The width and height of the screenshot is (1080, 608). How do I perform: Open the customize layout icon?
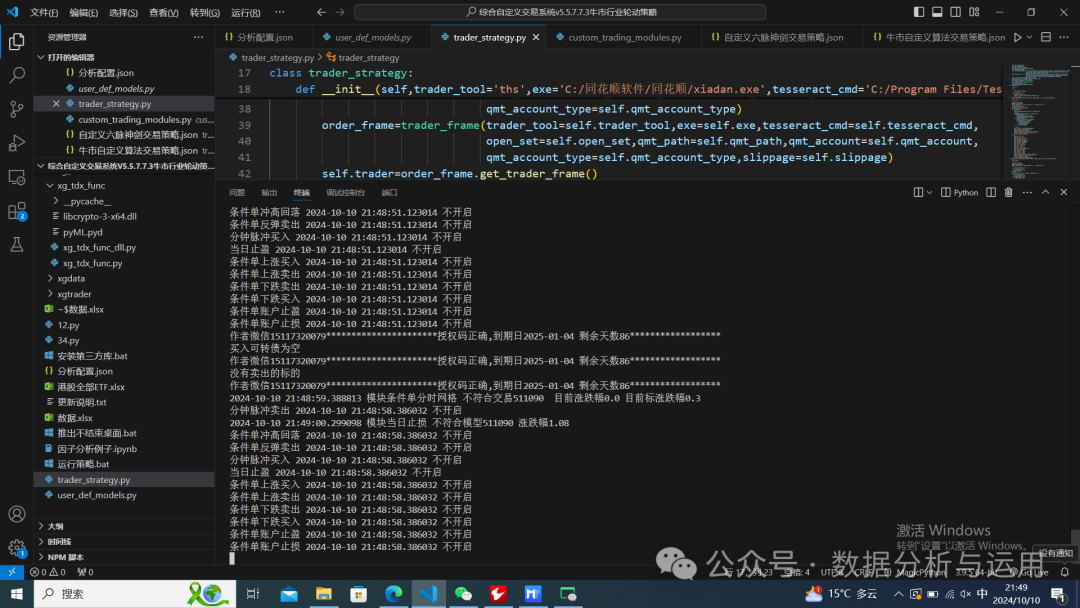pyautogui.click(x=975, y=12)
